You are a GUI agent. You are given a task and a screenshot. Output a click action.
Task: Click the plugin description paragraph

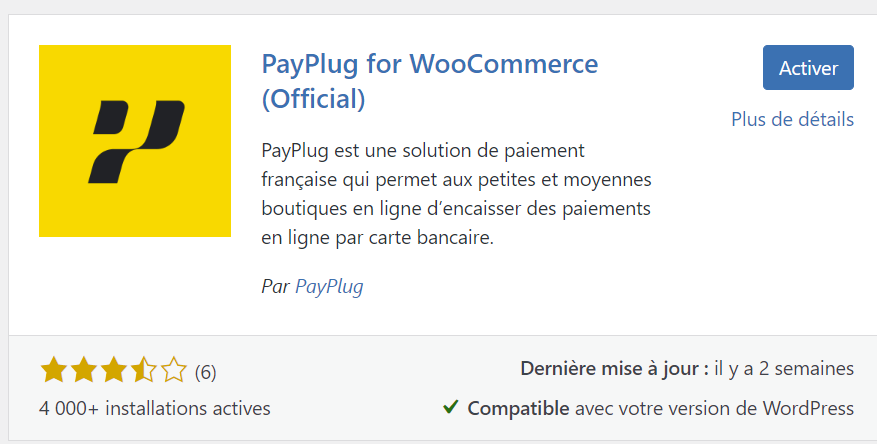456,194
